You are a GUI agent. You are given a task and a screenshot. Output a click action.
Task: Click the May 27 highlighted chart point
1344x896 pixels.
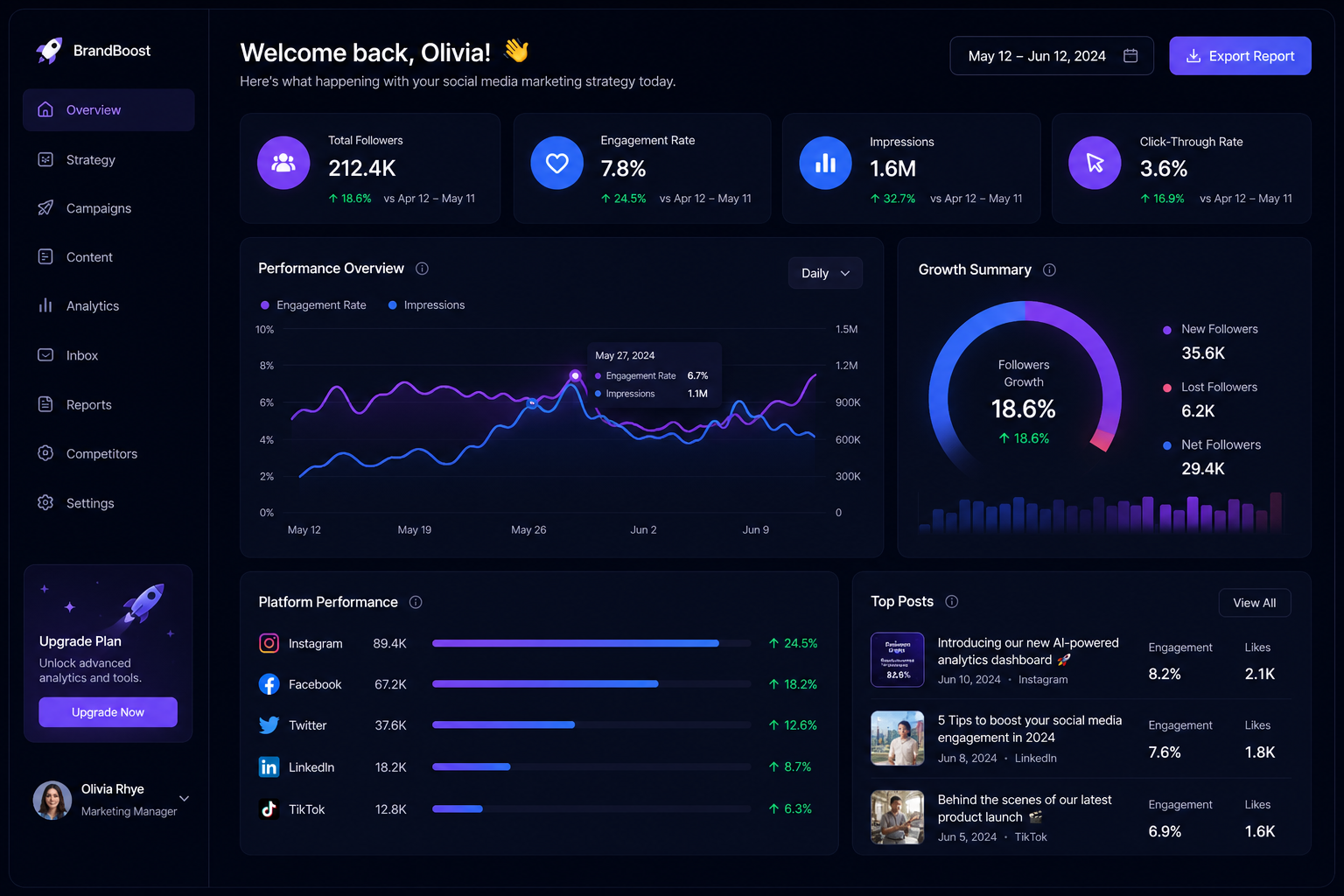click(575, 375)
